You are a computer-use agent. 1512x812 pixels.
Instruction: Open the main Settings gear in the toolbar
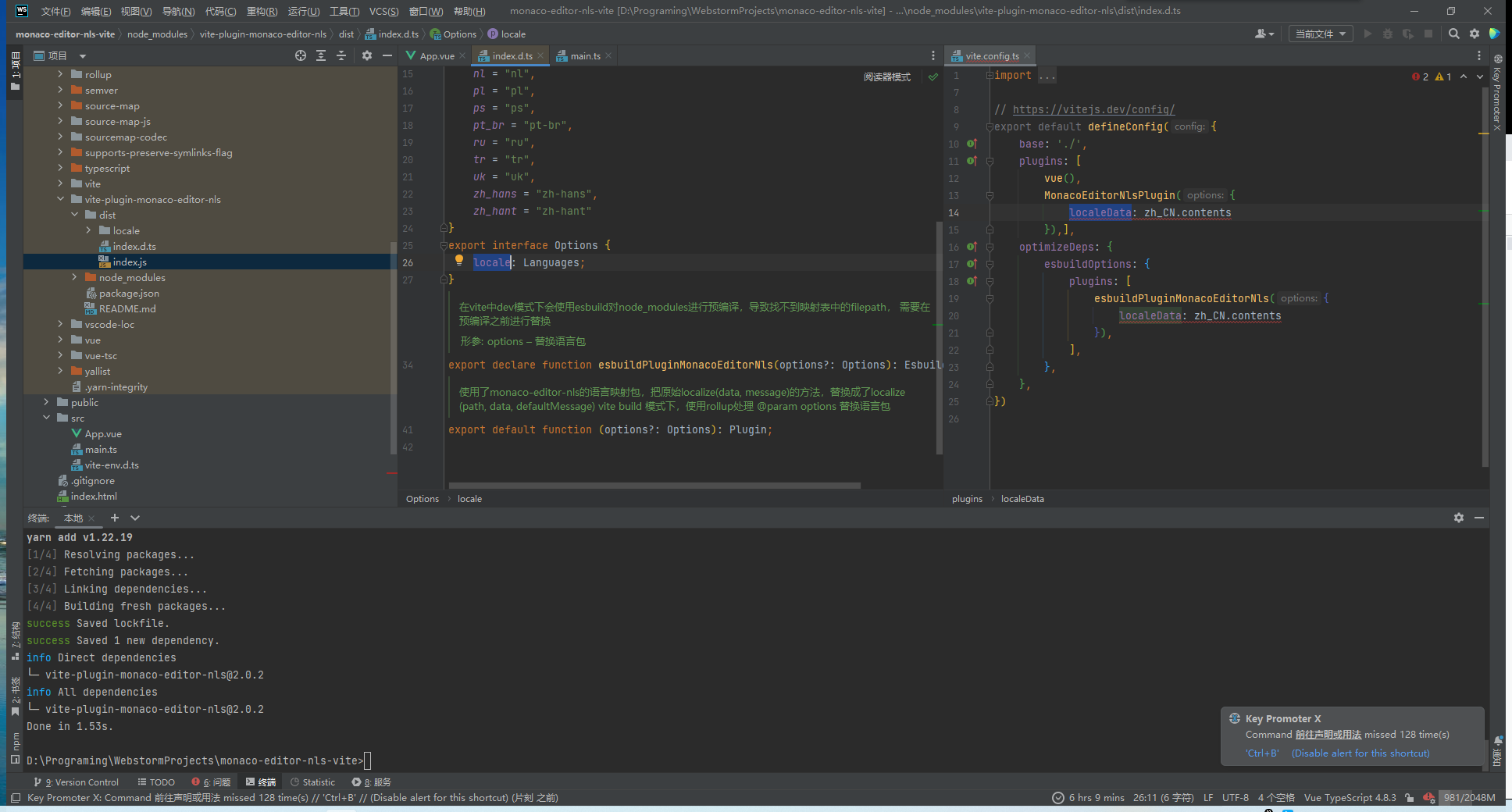pos(1475,34)
